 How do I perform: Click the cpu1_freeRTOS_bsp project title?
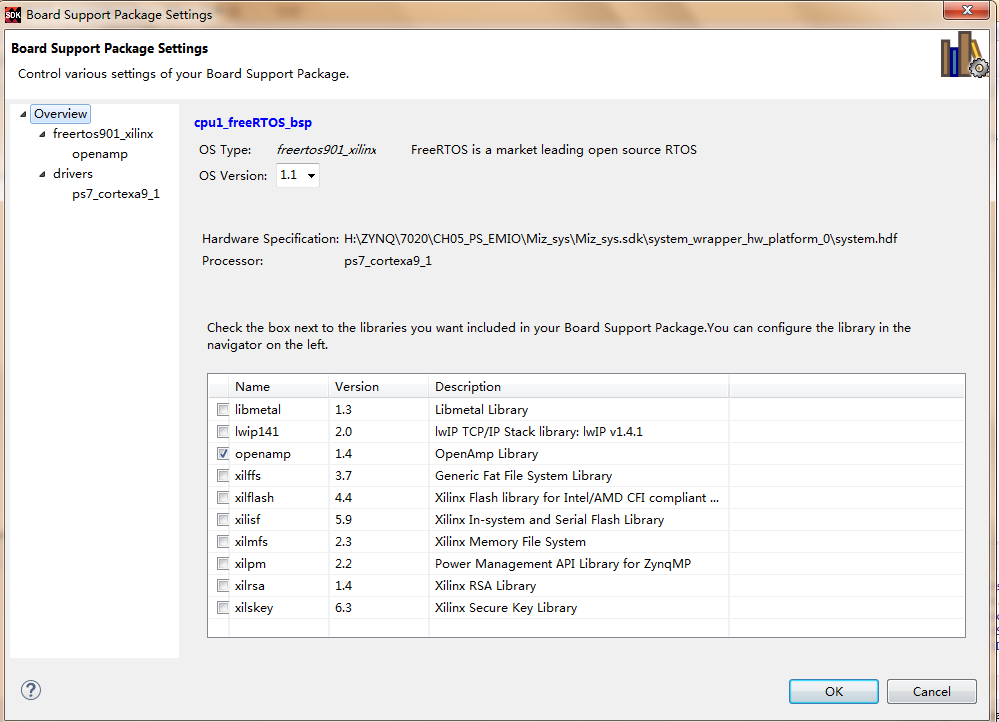point(253,122)
